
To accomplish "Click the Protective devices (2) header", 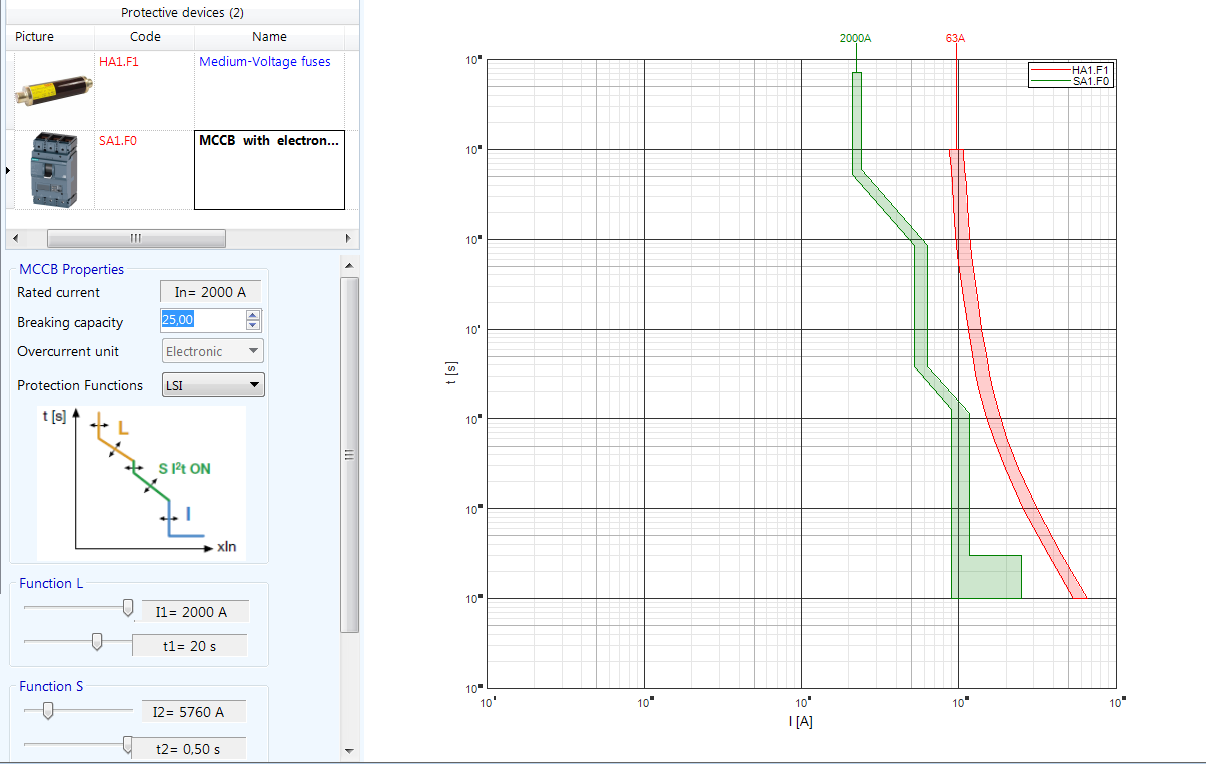I will [x=180, y=12].
